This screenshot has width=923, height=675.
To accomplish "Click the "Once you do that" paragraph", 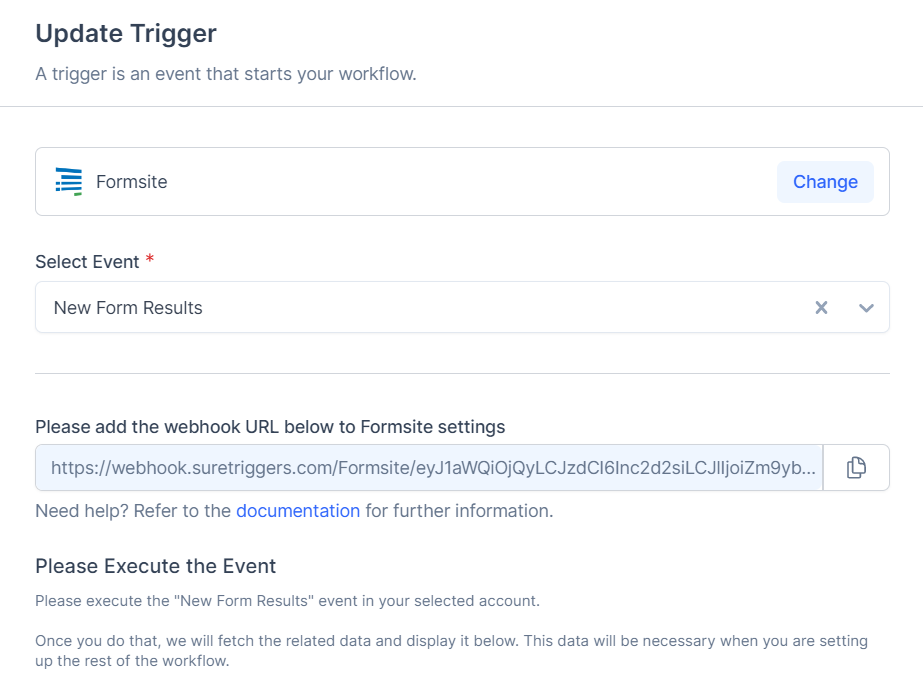I will tap(450, 650).
